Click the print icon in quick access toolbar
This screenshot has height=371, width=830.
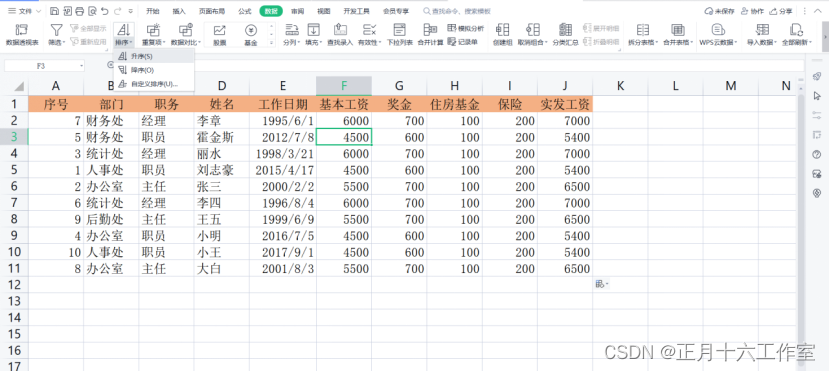pos(80,11)
